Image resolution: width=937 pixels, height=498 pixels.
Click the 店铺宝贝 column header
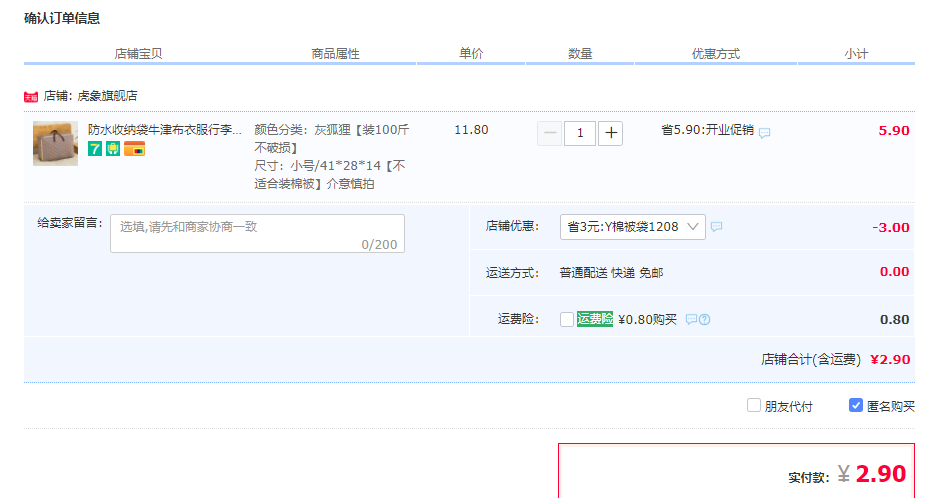pos(138,54)
